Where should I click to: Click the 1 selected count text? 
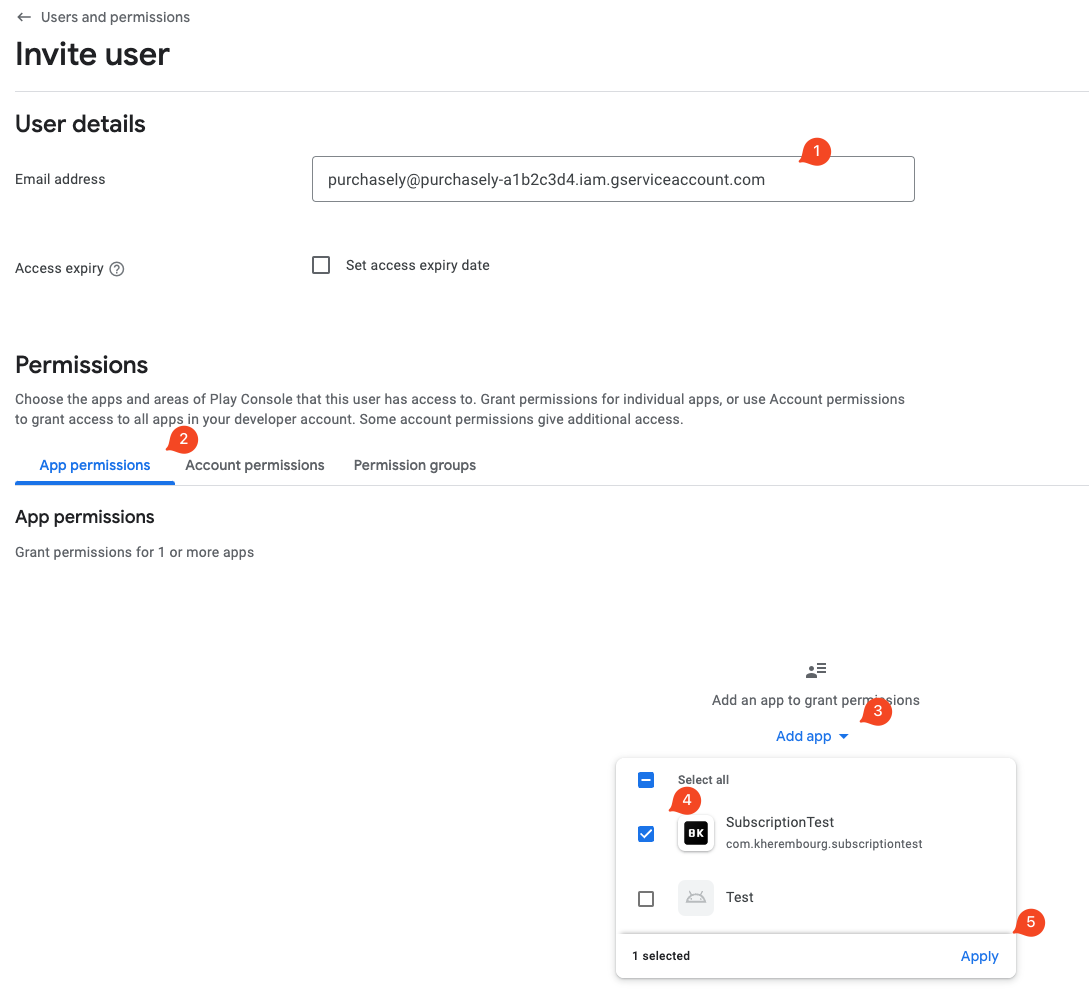pyautogui.click(x=661, y=956)
